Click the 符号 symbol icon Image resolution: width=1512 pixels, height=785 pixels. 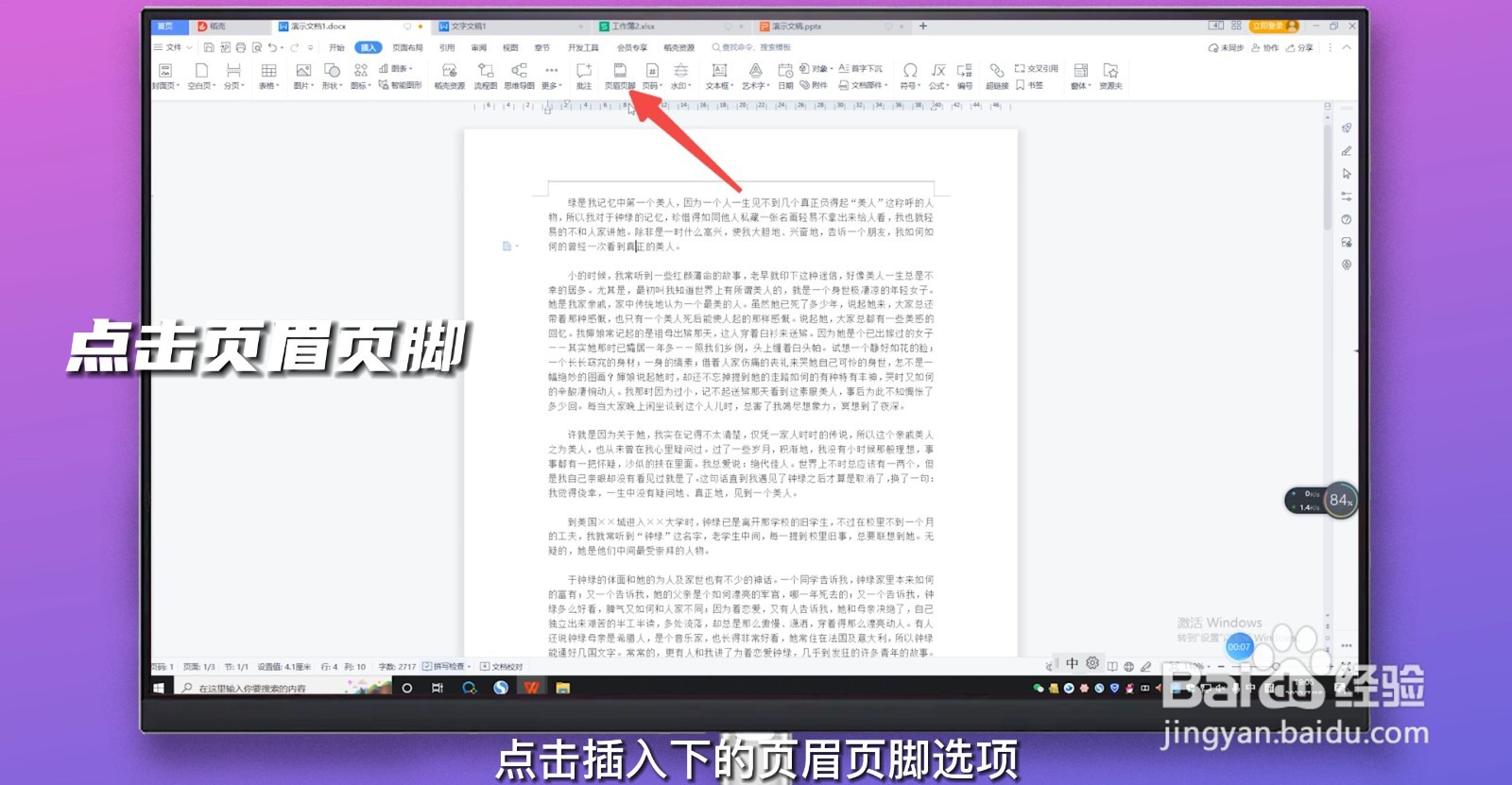pyautogui.click(x=910, y=77)
